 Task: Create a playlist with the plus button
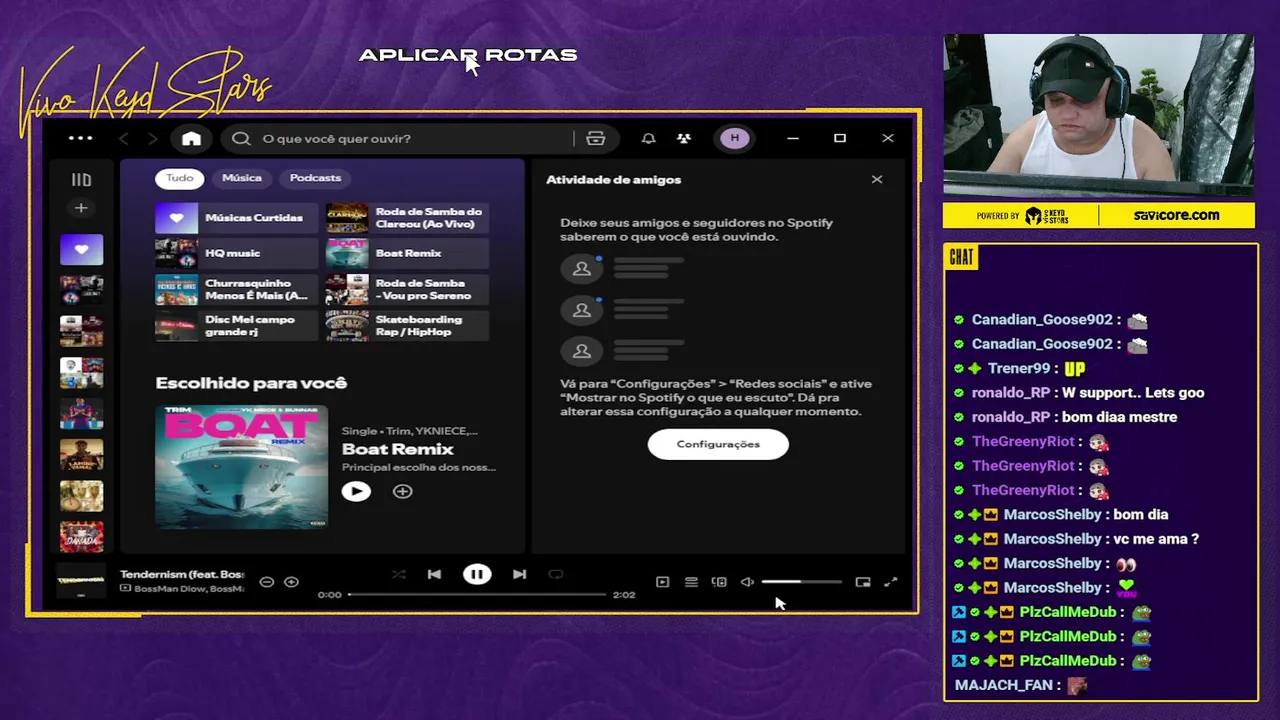click(81, 208)
